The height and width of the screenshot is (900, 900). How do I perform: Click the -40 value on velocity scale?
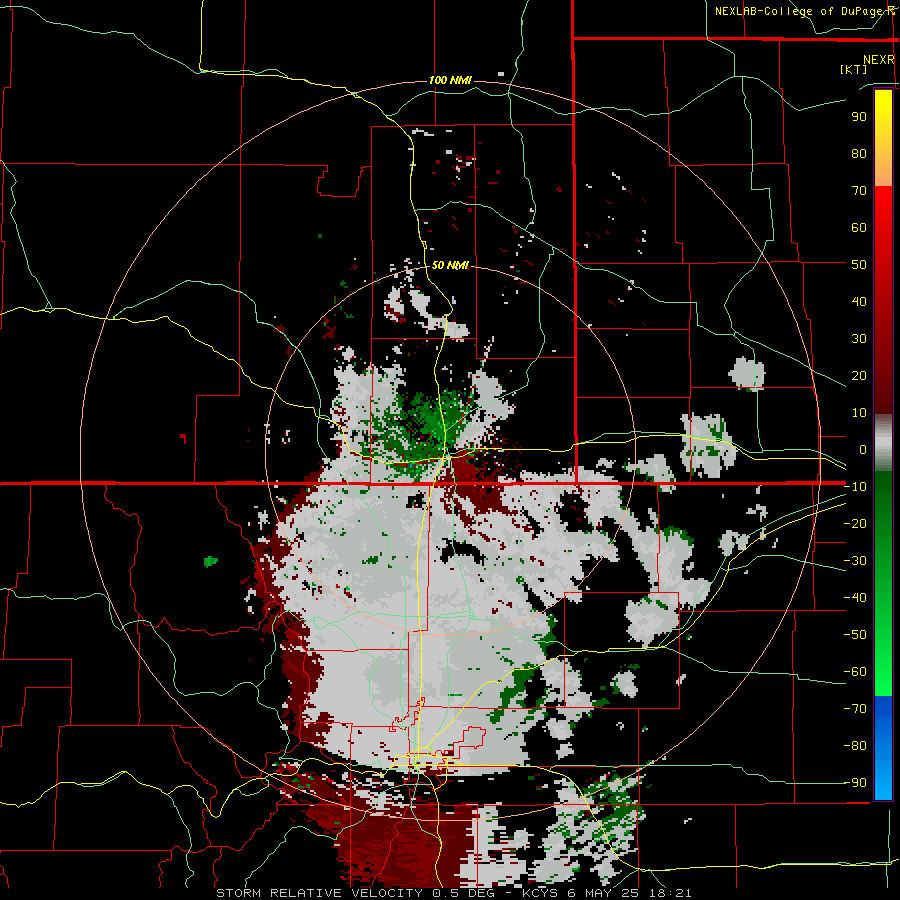click(855, 598)
